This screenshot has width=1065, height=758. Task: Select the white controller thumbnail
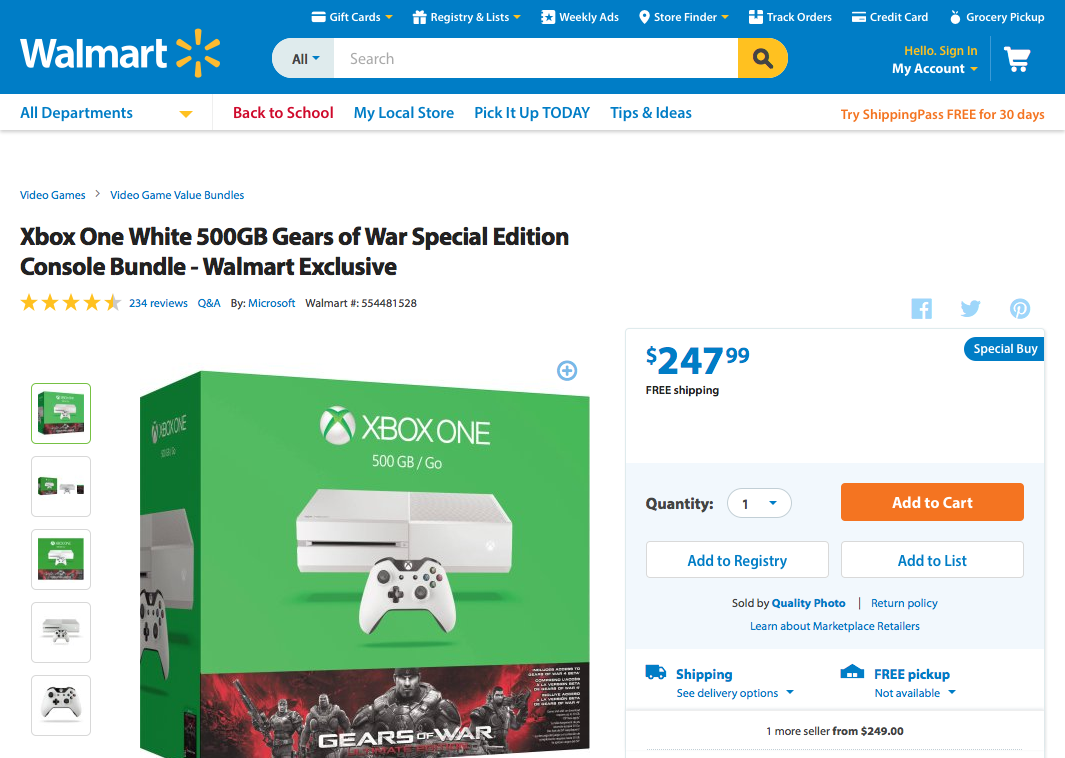click(61, 705)
